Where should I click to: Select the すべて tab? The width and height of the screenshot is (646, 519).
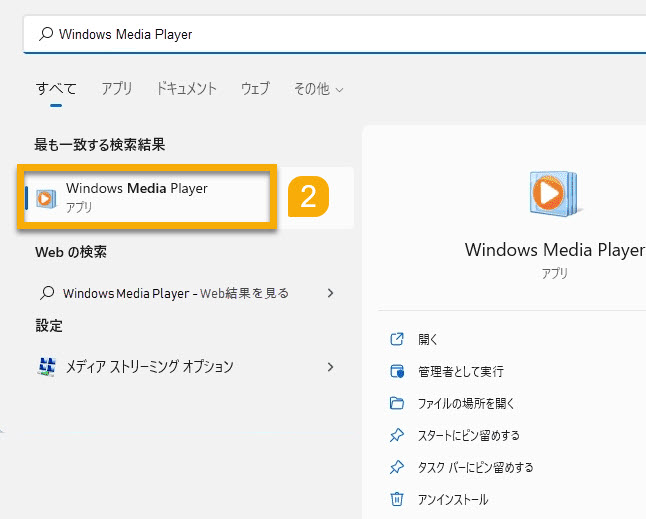[56, 89]
